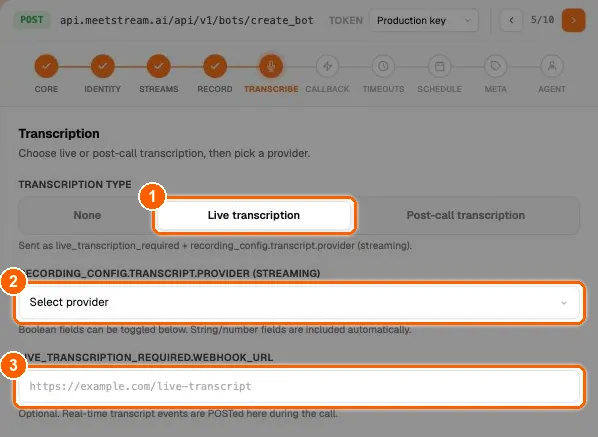Viewport: 598px width, 437px height.
Task: Go to the Core step circle
Action: pos(46,66)
